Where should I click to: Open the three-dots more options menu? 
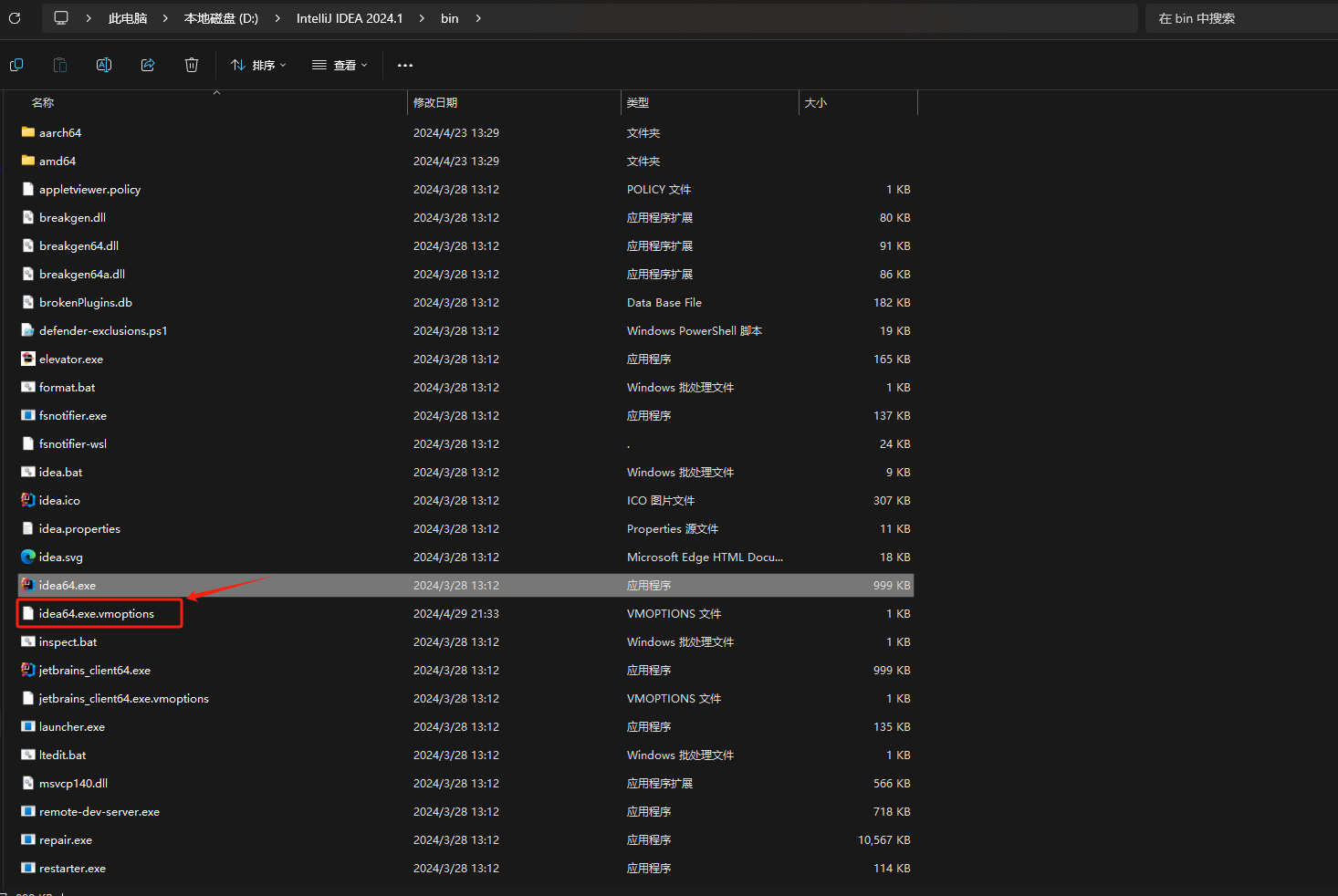[405, 66]
